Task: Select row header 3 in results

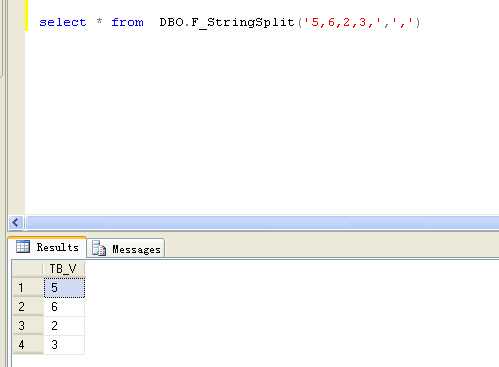Action: point(28,326)
